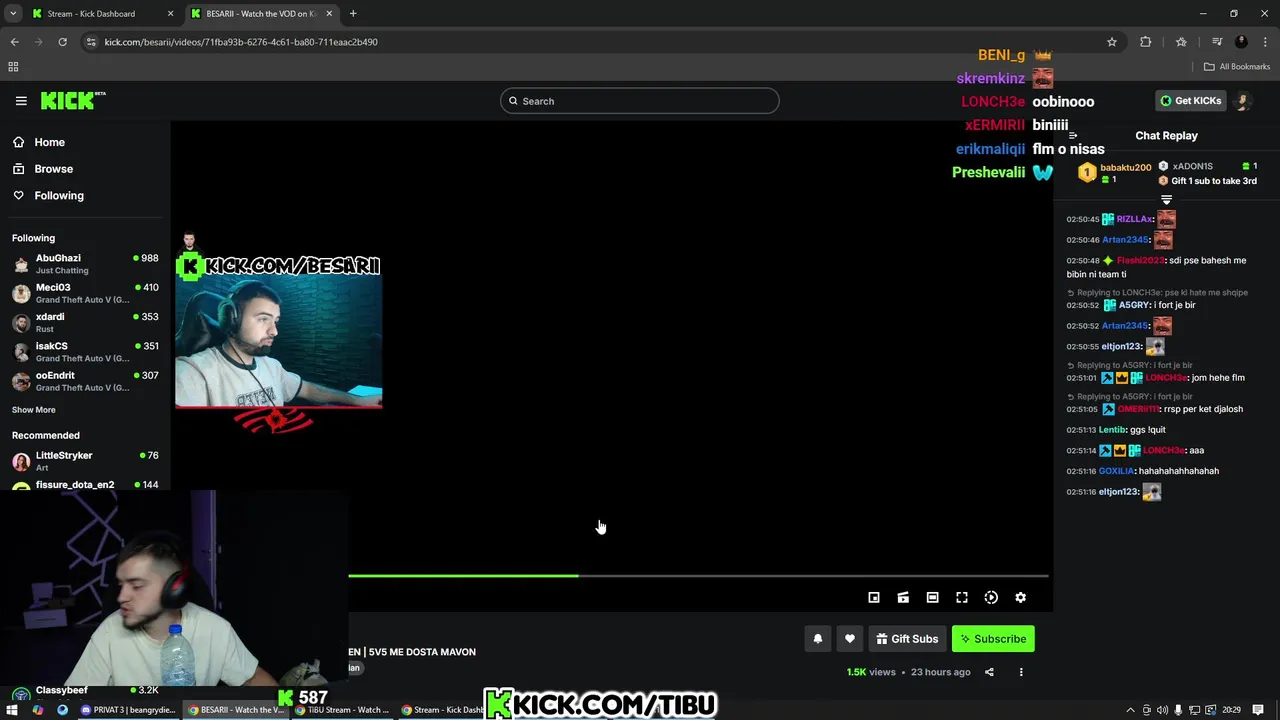Show hidden system tray icons
The height and width of the screenshot is (720, 1280).
[1131, 710]
